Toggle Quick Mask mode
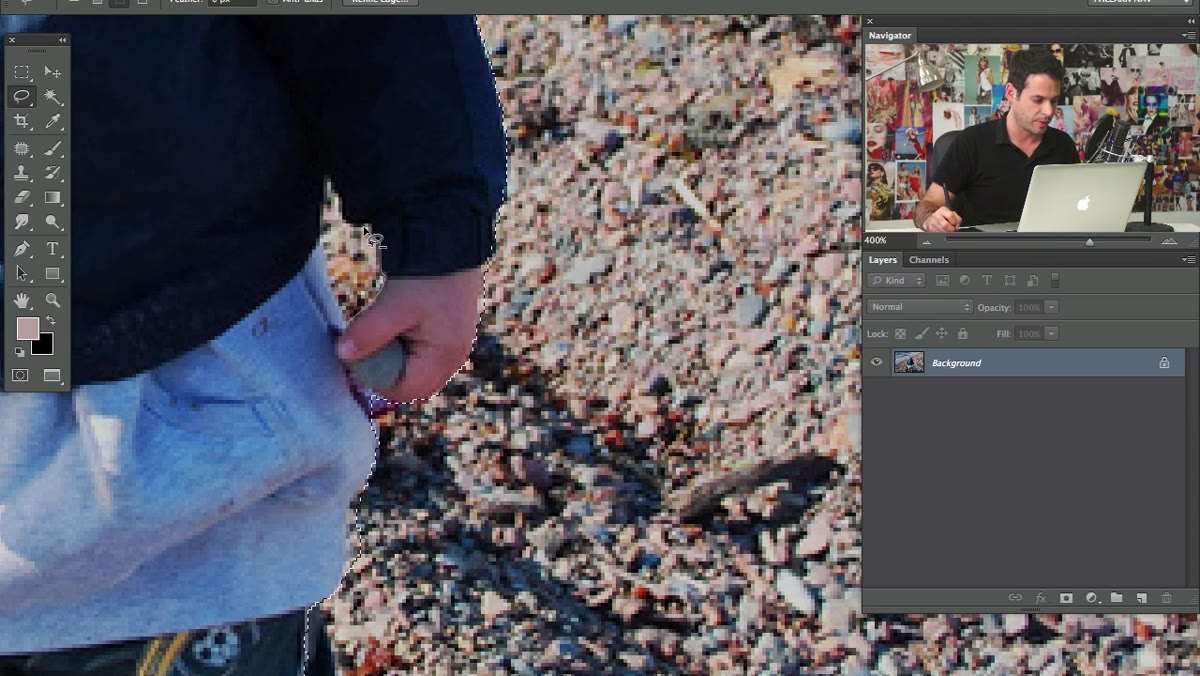1200x676 pixels. click(20, 376)
